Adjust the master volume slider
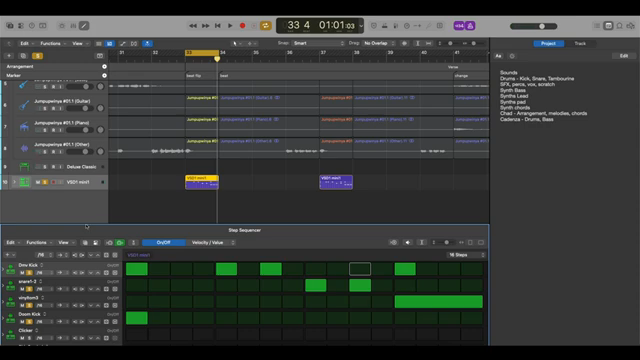 (x=533, y=26)
